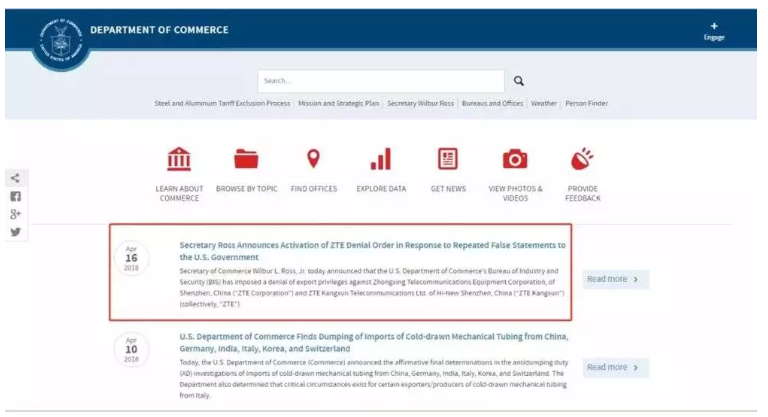The image size is (768, 417).
Task: Share the page via Twitter sidebar icon
Action: click(15, 232)
